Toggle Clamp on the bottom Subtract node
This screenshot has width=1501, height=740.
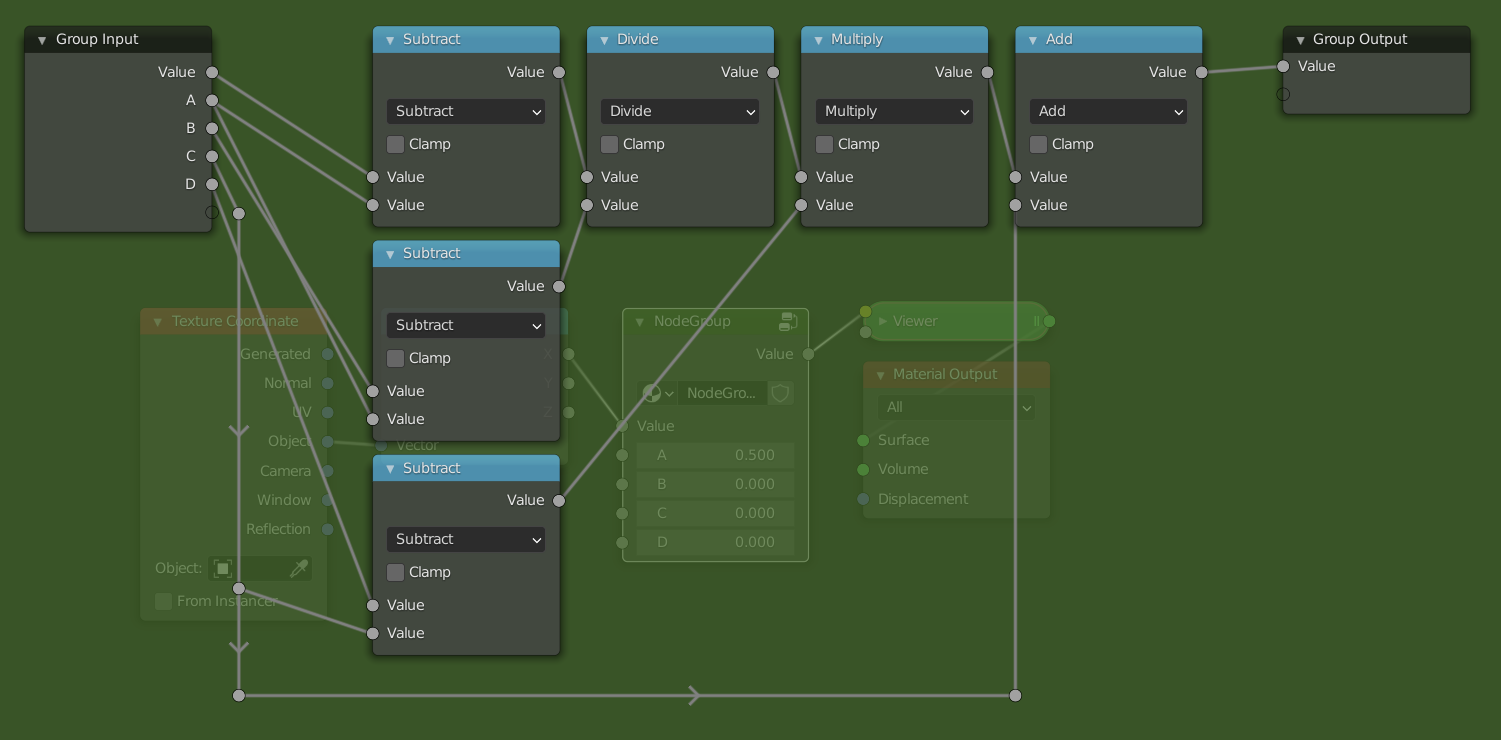tap(396, 572)
